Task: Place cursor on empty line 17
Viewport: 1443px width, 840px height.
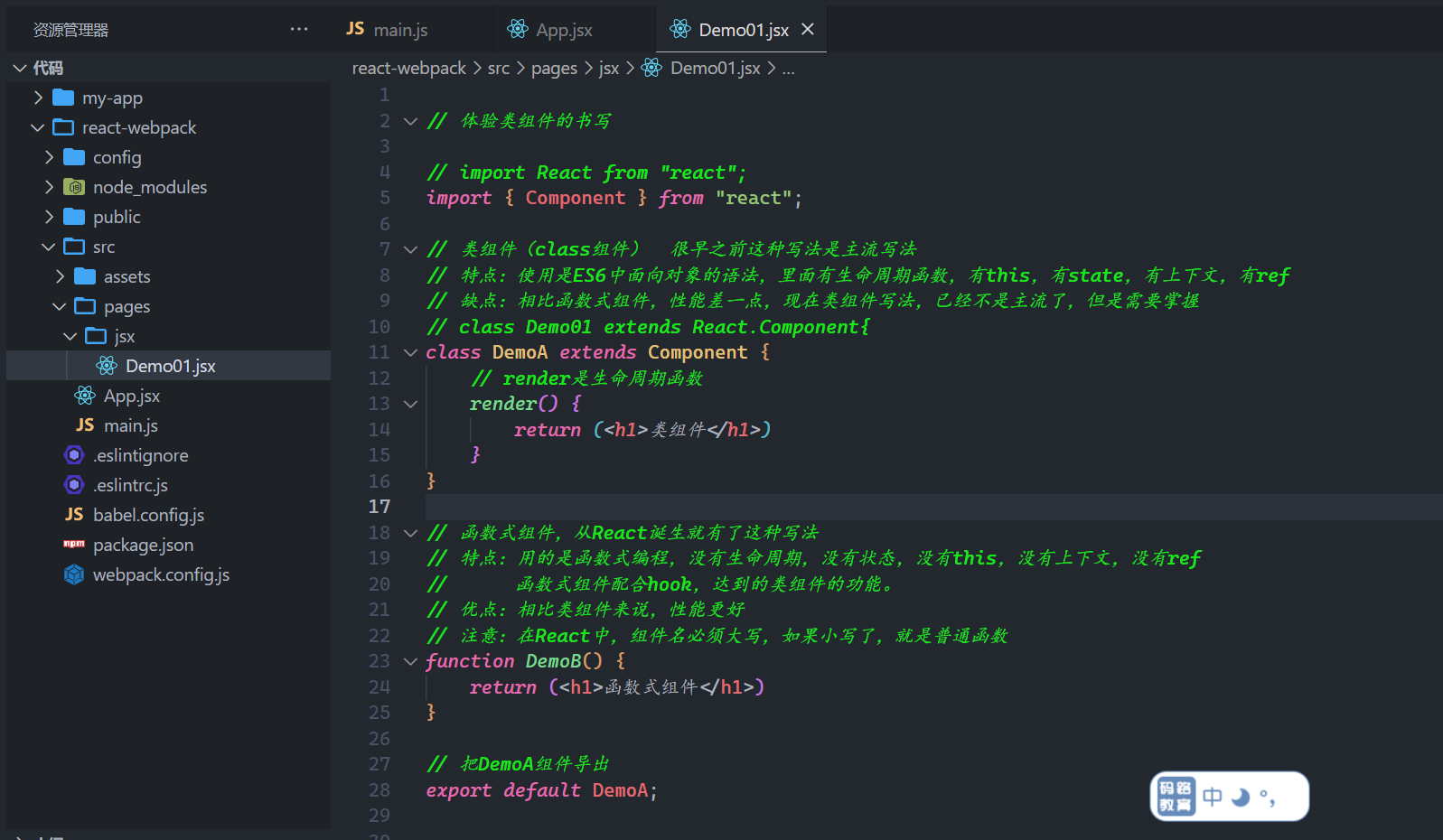Action: [x=933, y=507]
